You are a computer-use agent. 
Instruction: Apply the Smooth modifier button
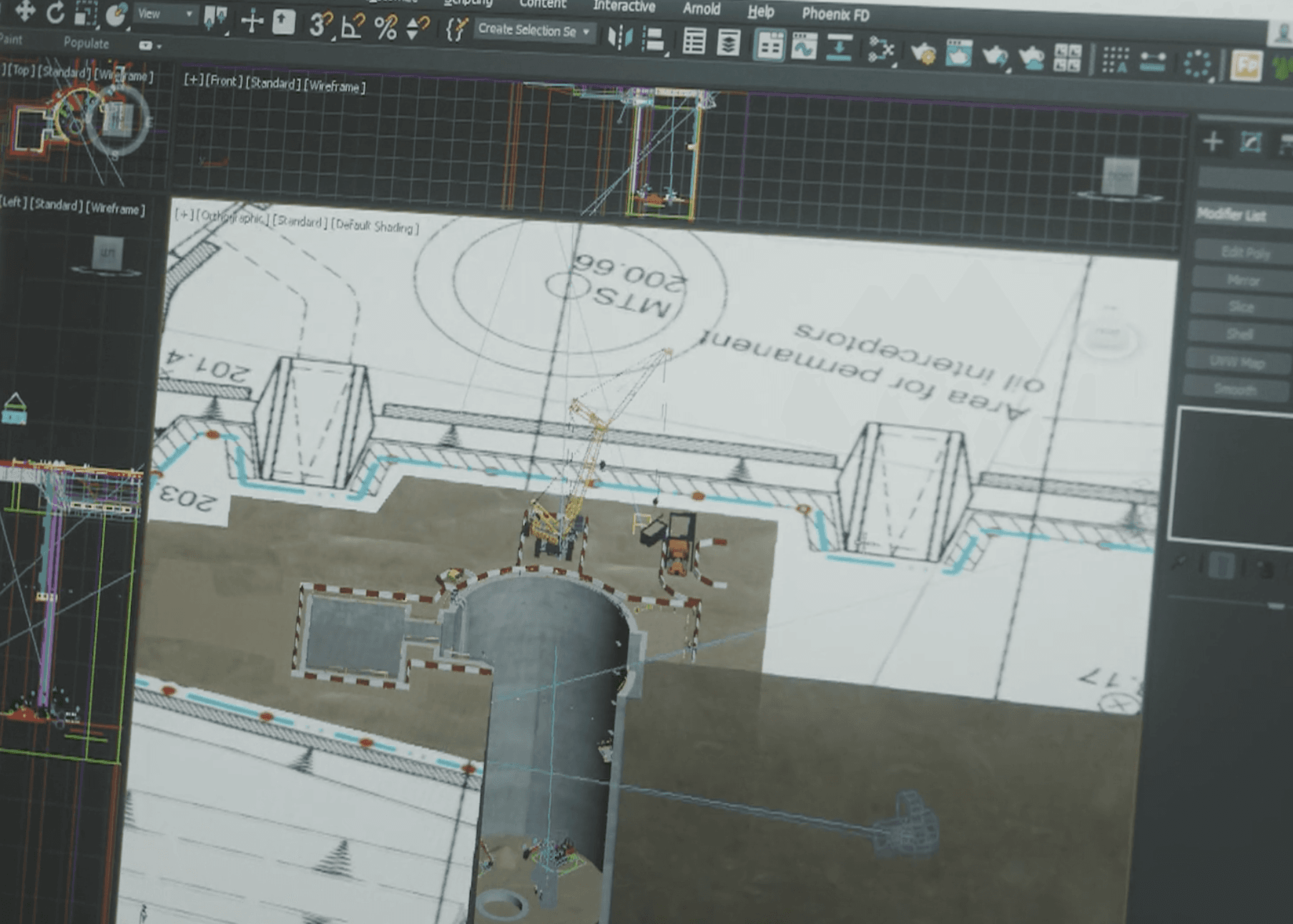(1236, 390)
